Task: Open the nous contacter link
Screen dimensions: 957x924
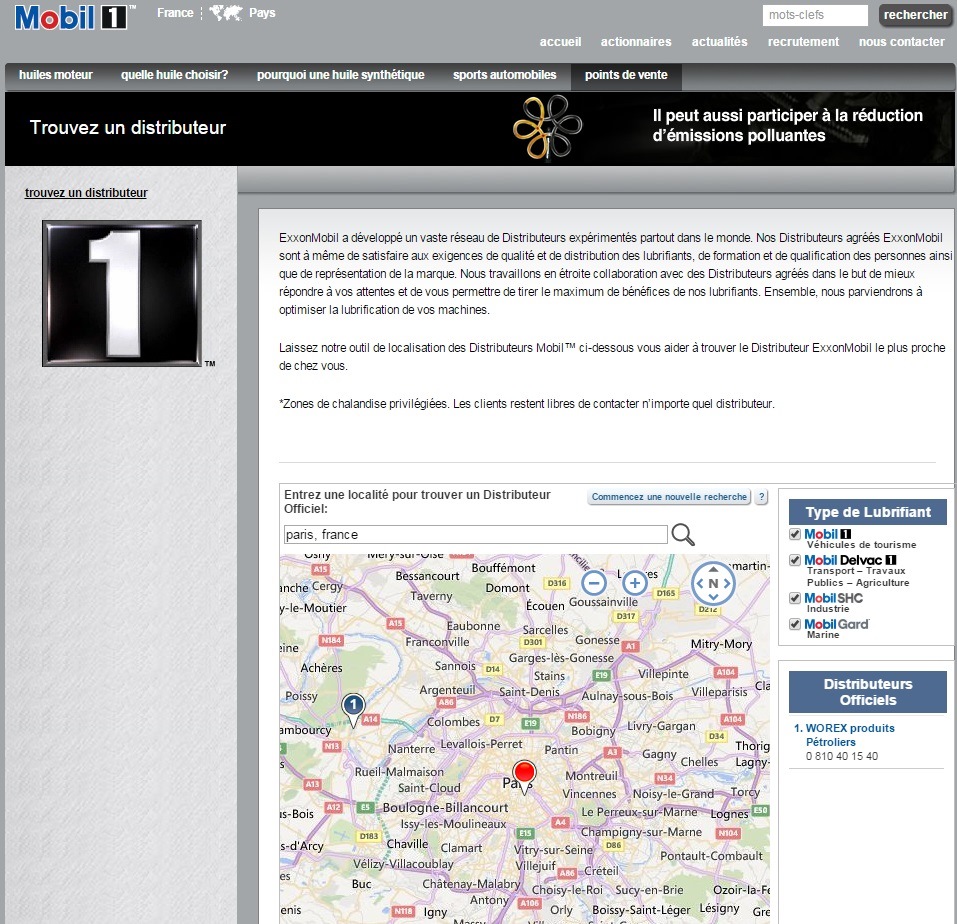Action: pos(901,42)
